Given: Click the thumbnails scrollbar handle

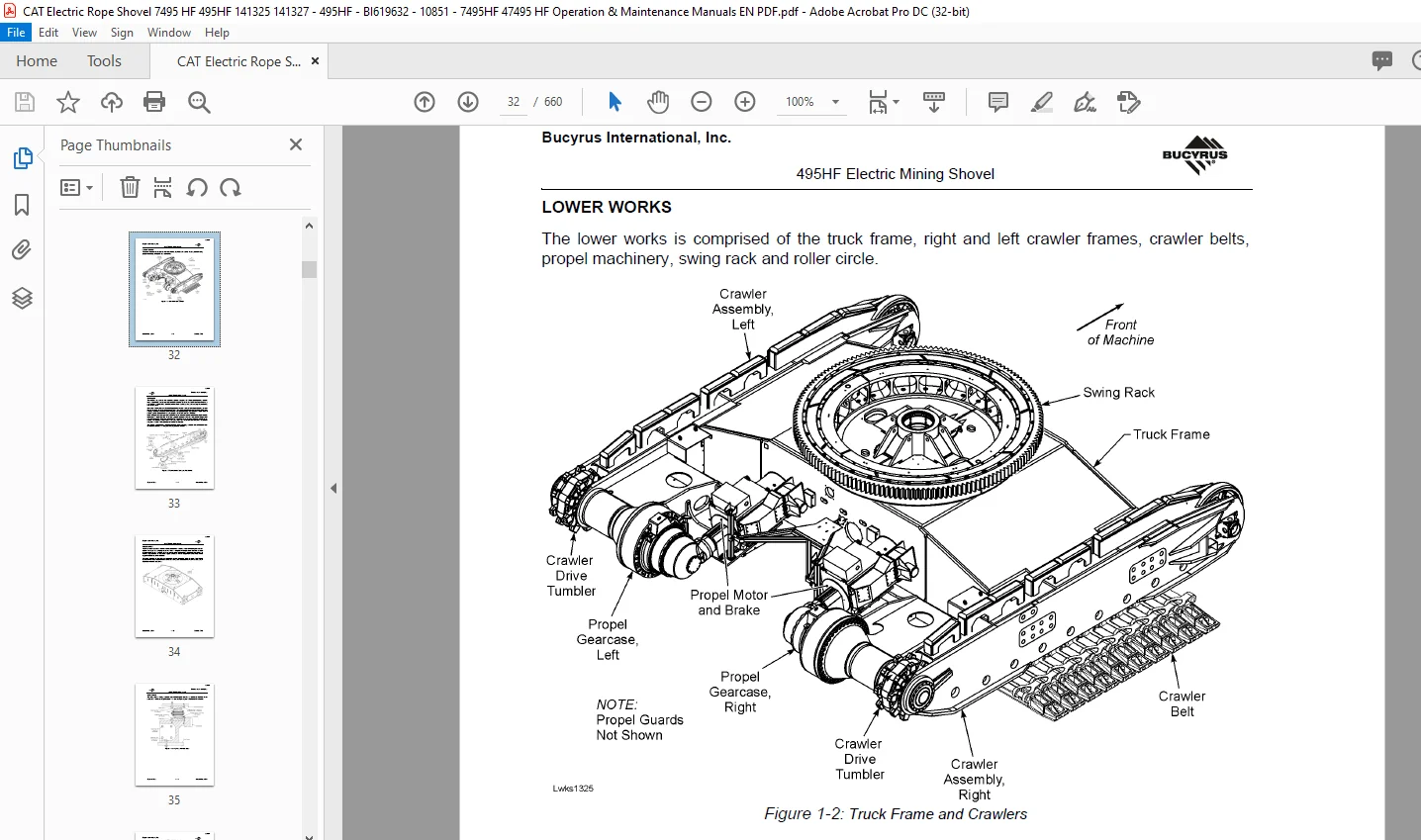Looking at the screenshot, I should (x=309, y=269).
